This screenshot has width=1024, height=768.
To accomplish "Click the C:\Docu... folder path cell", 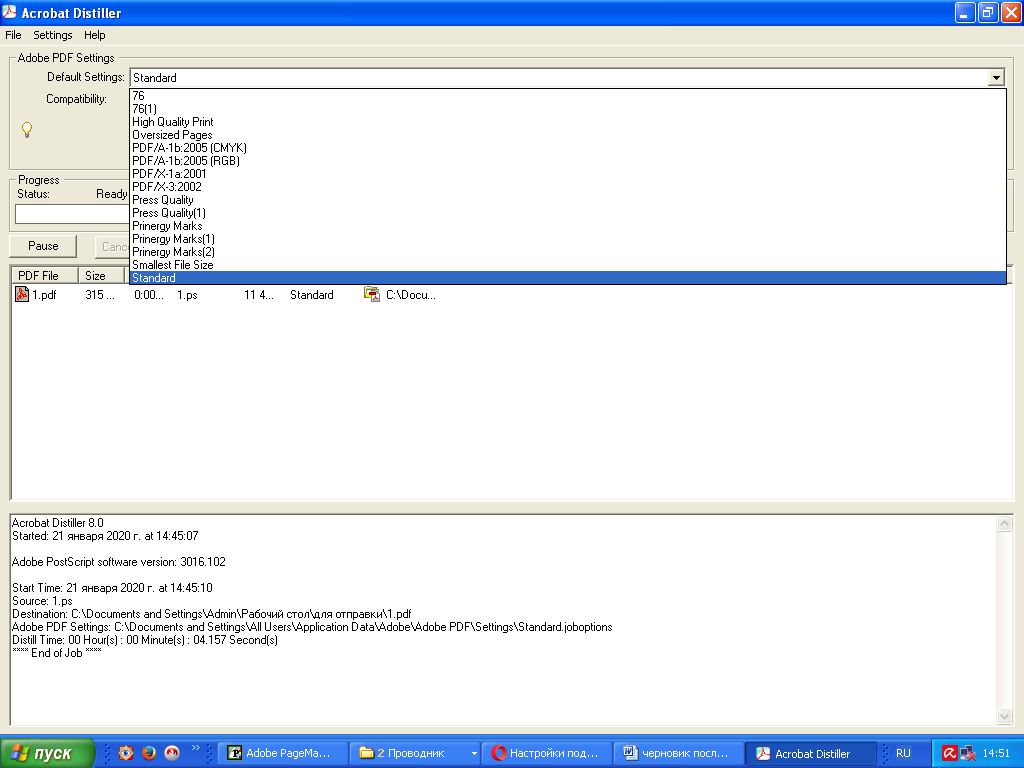I will 411,295.
